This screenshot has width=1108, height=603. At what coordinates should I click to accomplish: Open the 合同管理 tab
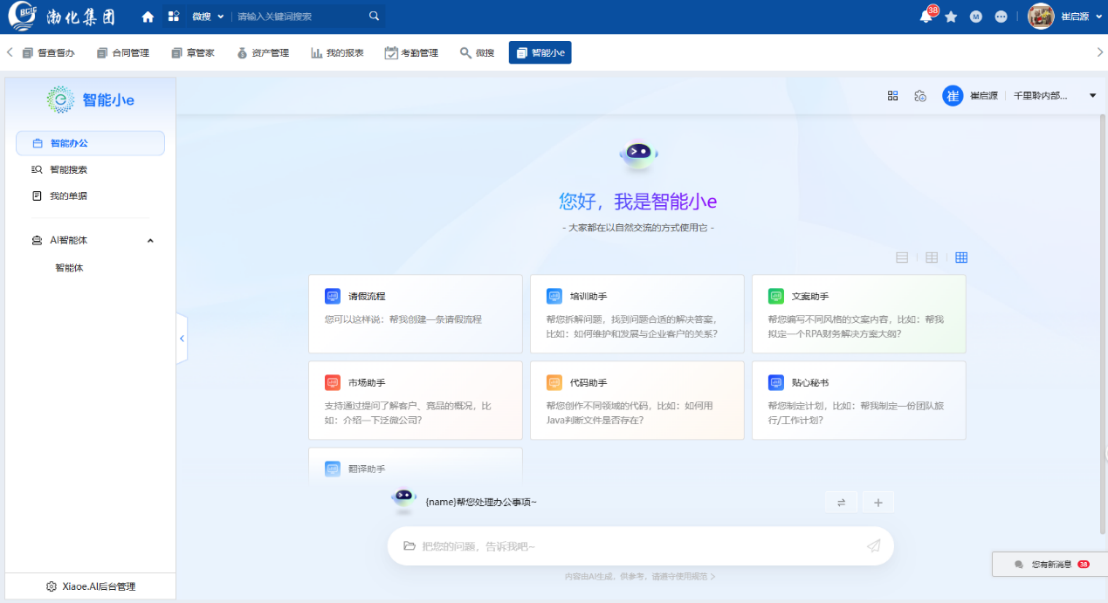tap(123, 53)
